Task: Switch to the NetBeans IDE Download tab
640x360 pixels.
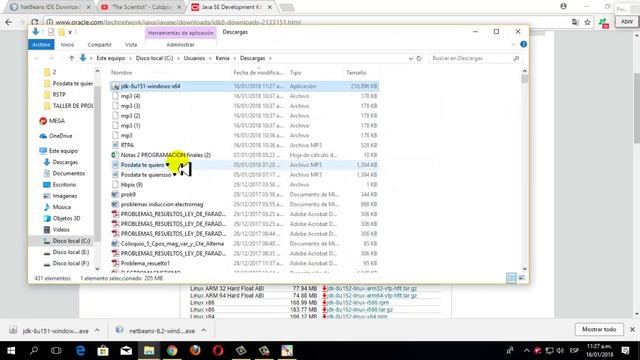Action: [51, 7]
